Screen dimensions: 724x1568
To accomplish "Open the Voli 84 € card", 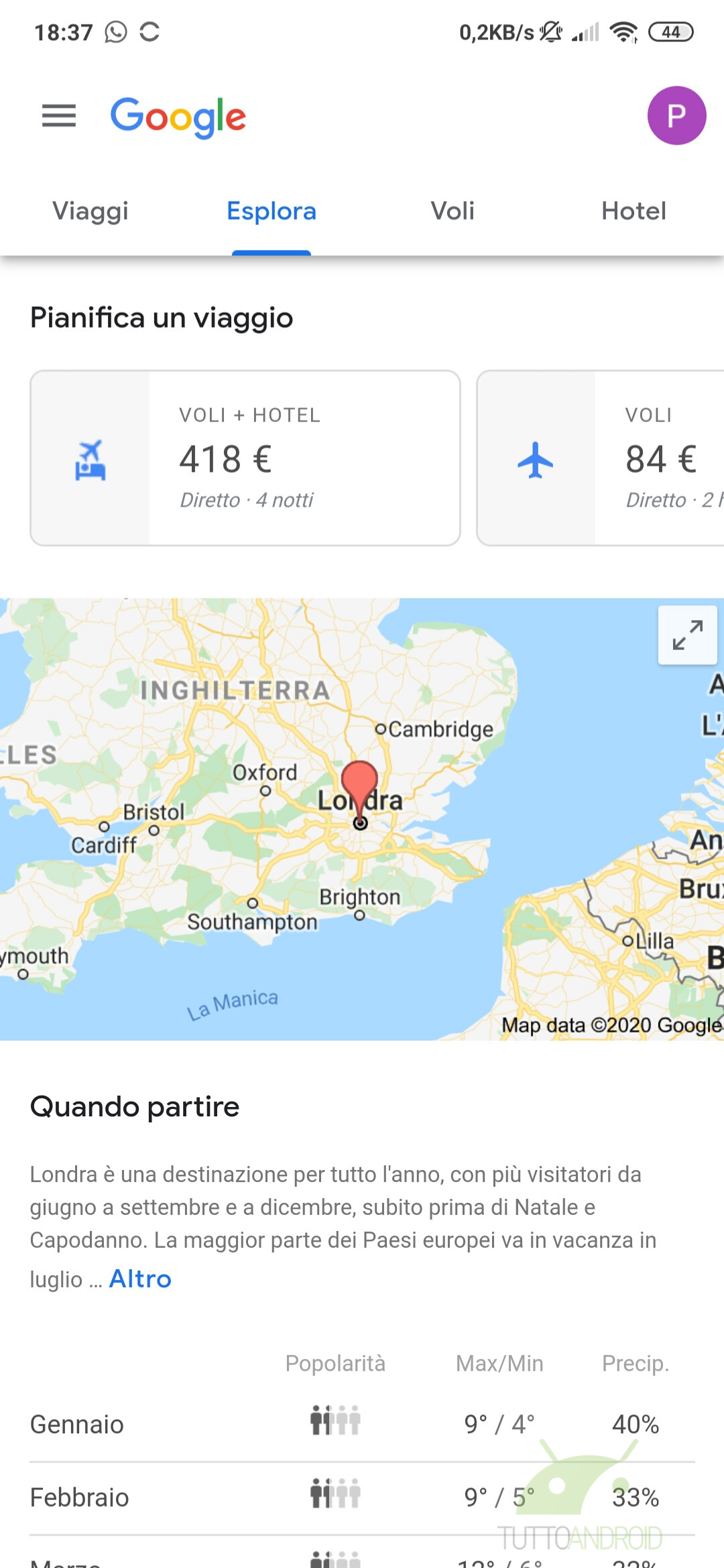I will [x=601, y=458].
